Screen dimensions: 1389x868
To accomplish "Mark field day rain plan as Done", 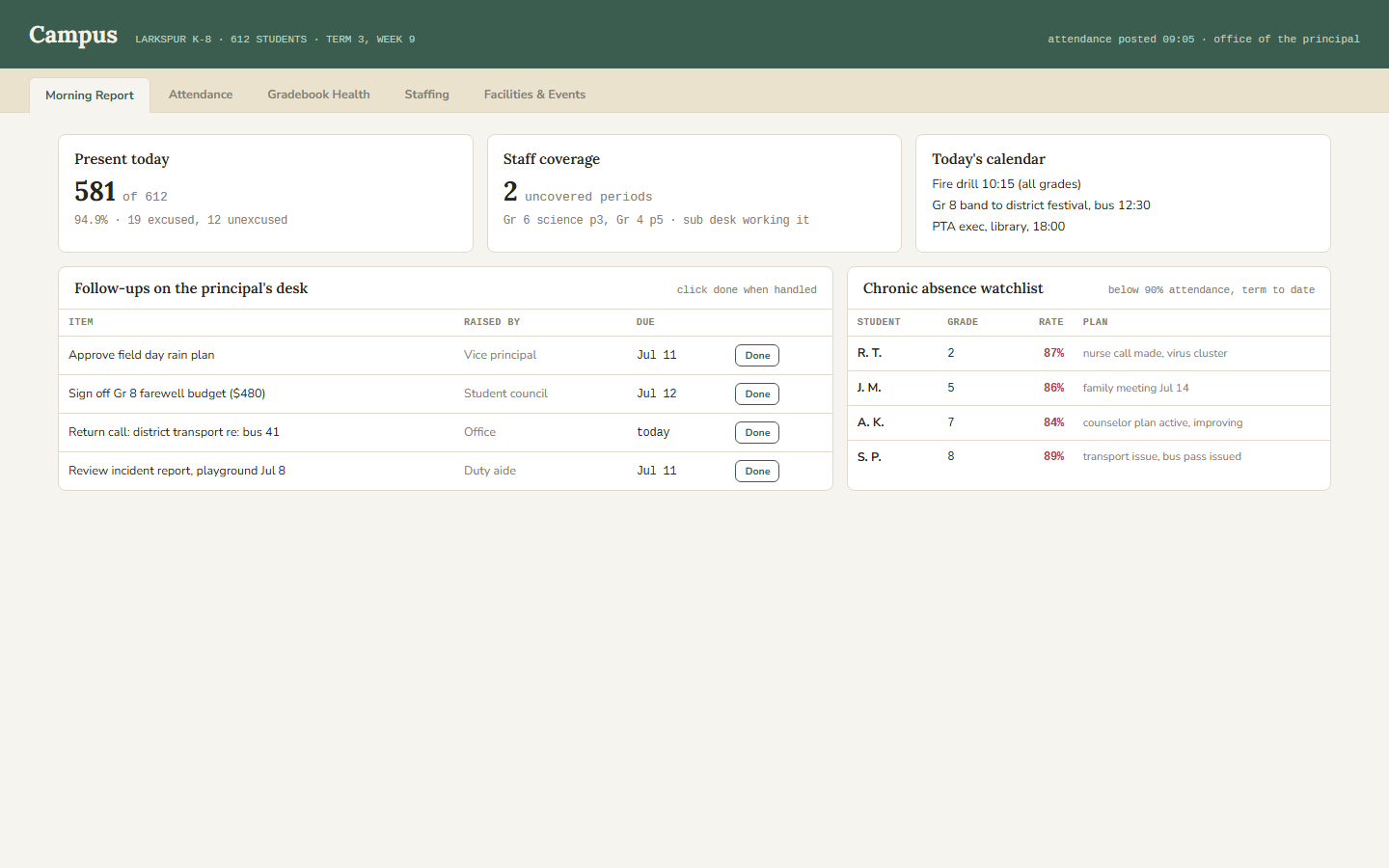I will (757, 356).
